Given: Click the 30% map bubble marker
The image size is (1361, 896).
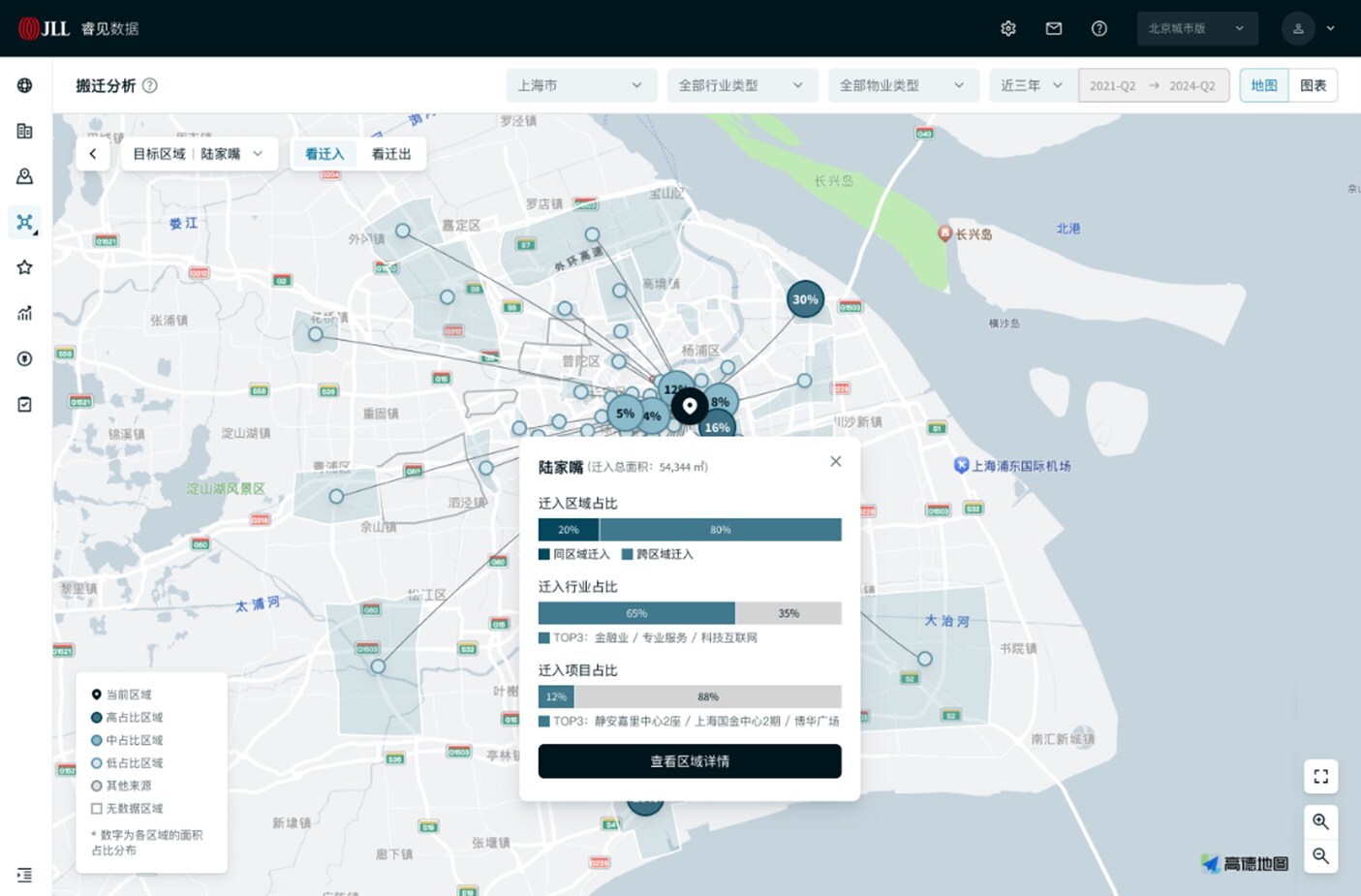Looking at the screenshot, I should tap(805, 299).
